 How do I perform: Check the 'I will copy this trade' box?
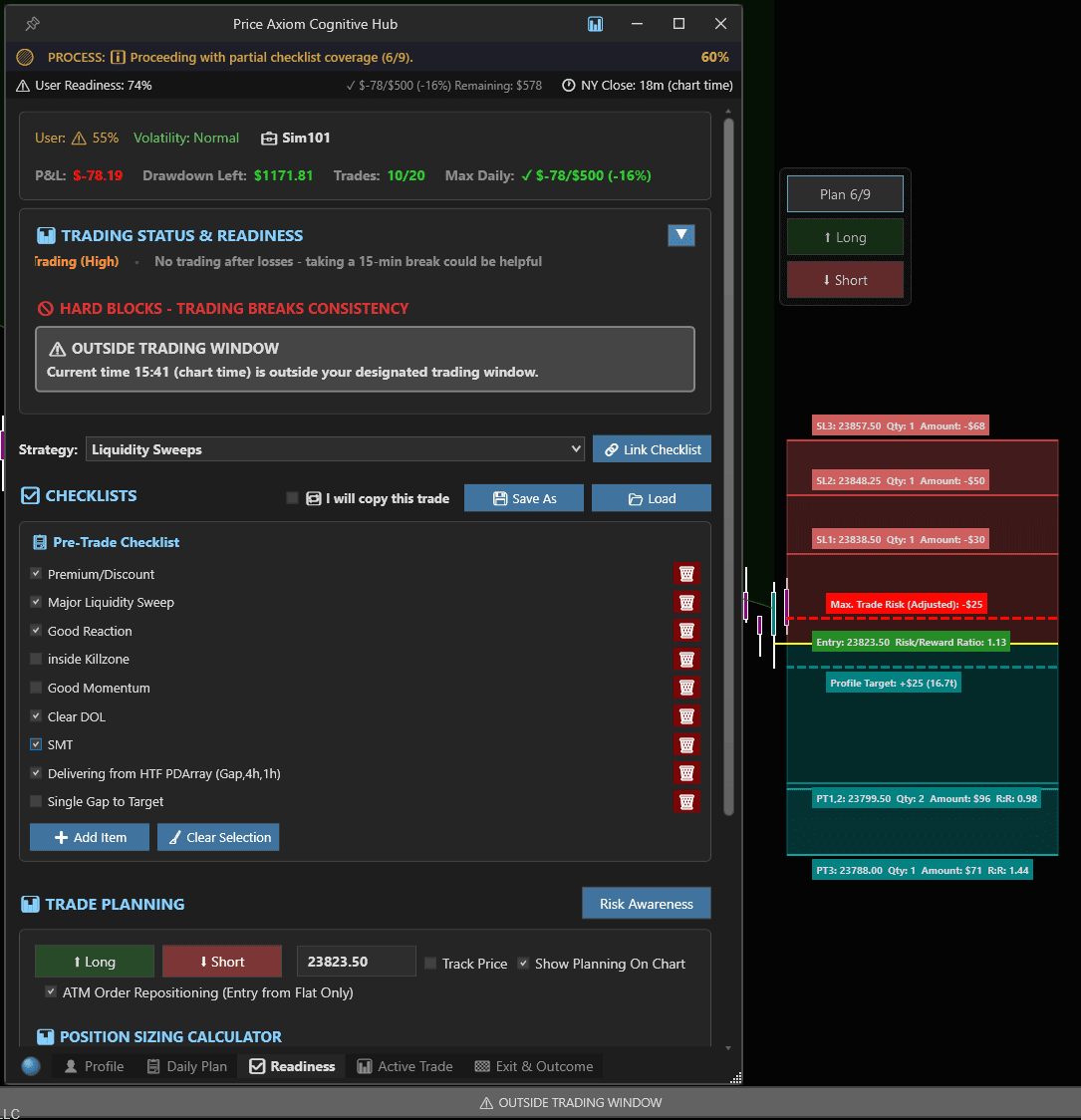tap(292, 498)
